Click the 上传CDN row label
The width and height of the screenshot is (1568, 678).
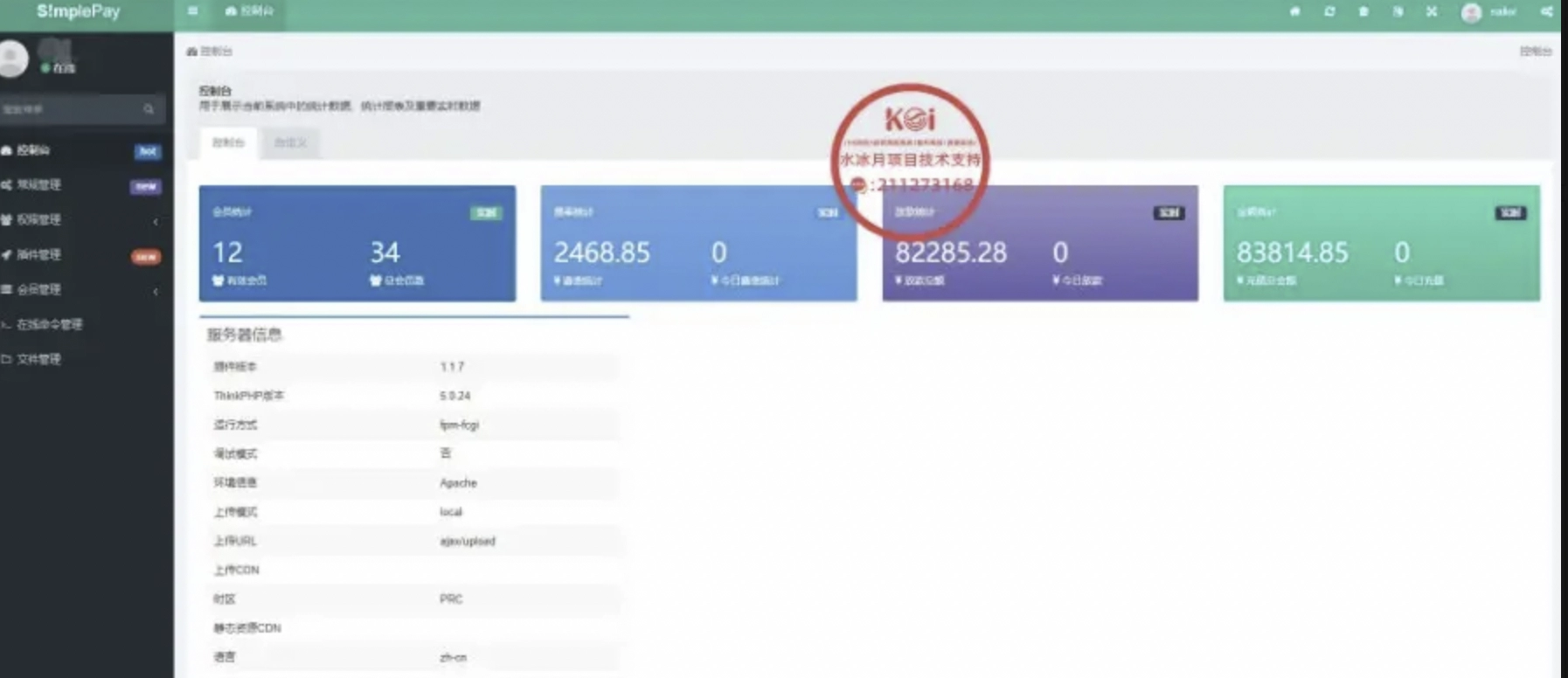pos(236,571)
